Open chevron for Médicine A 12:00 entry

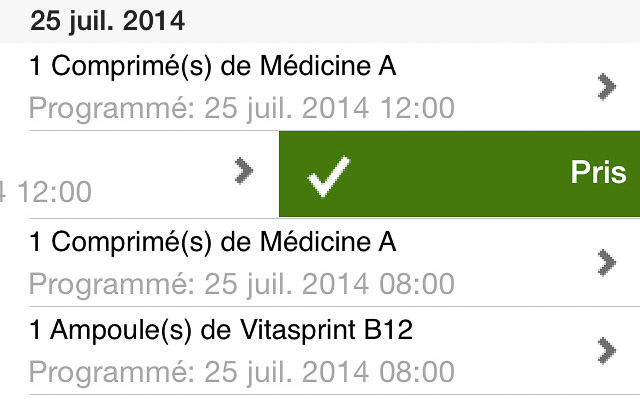[x=605, y=88]
